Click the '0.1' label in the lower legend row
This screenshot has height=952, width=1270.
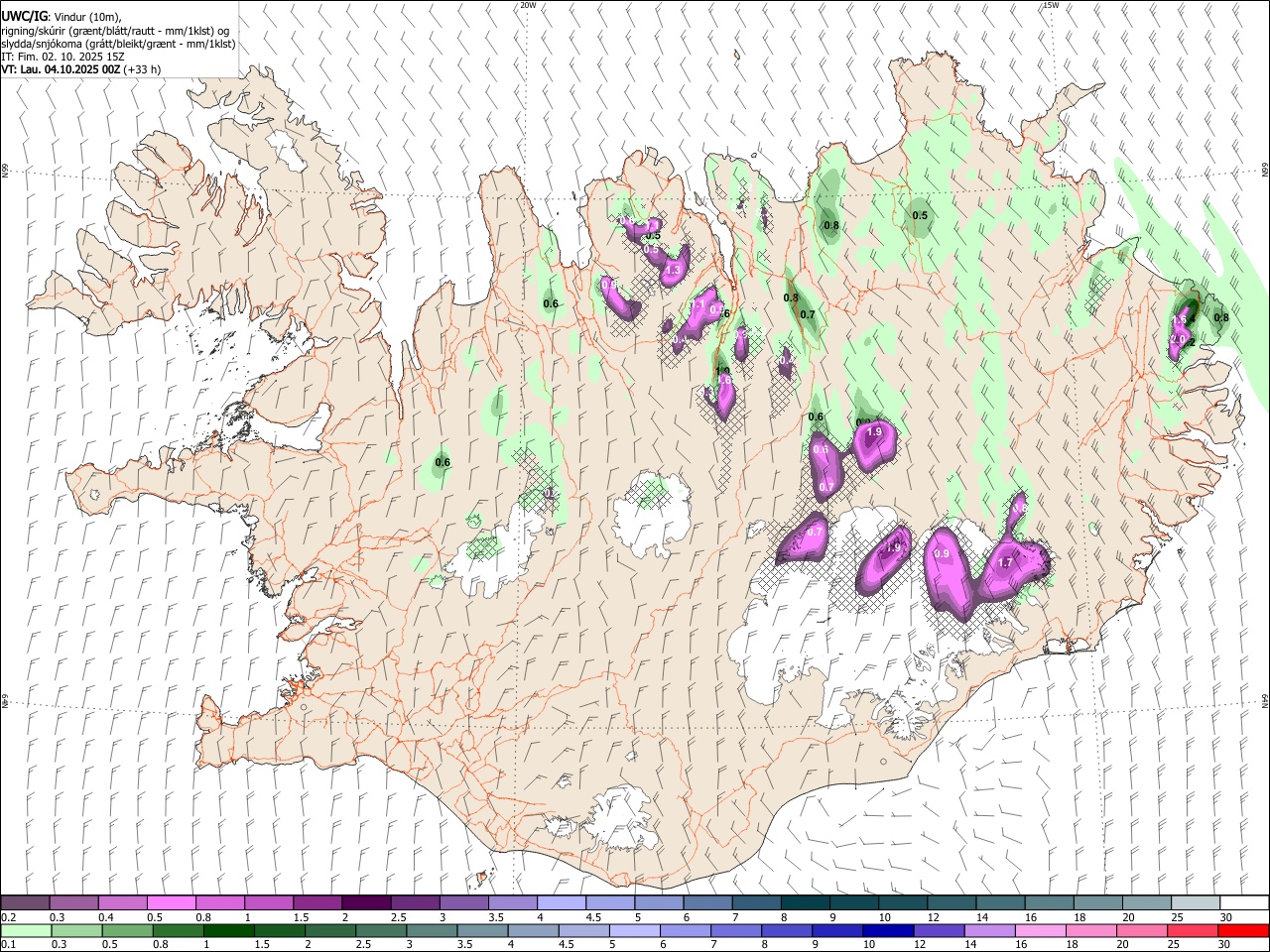click(9, 945)
